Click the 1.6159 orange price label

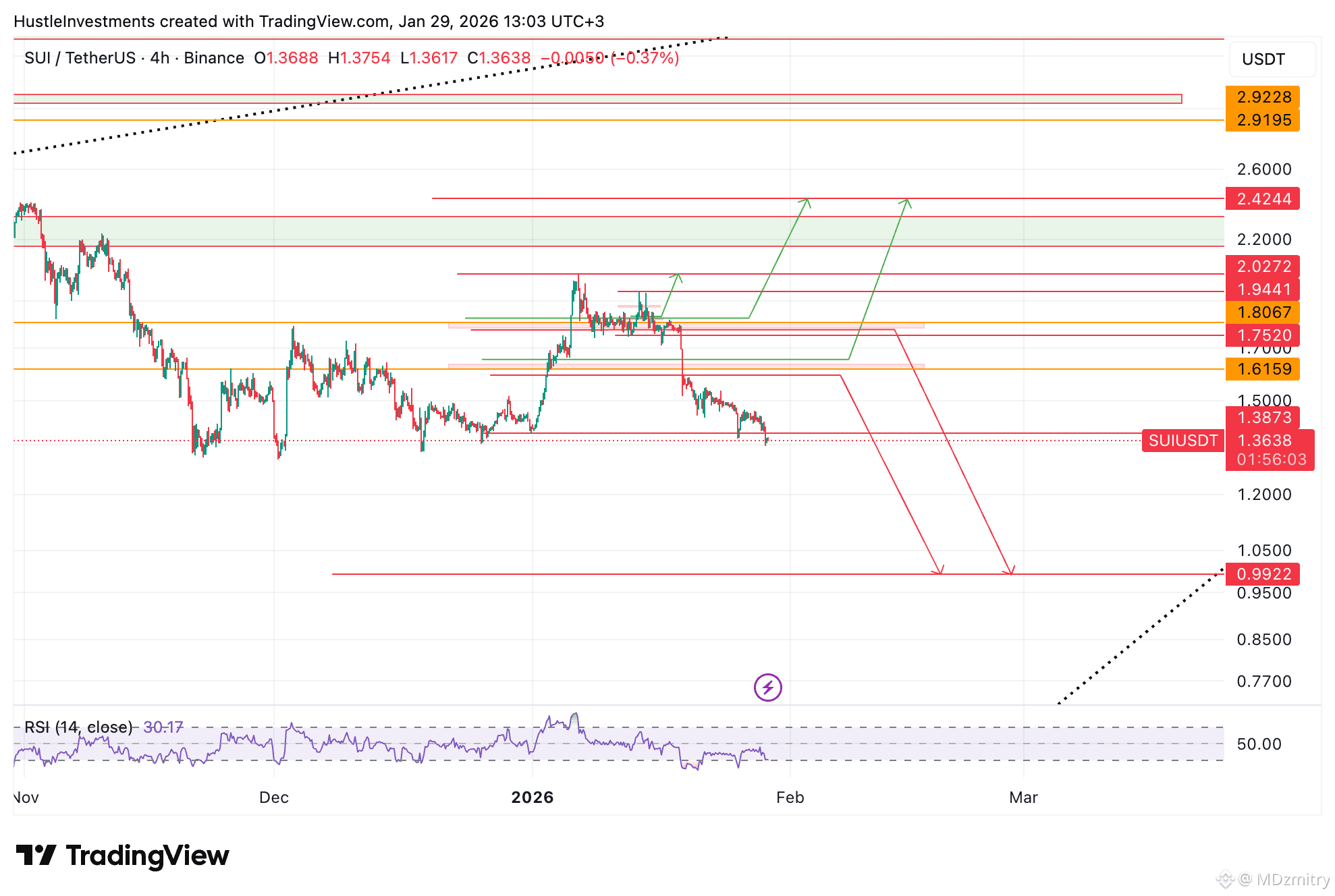coord(1263,369)
